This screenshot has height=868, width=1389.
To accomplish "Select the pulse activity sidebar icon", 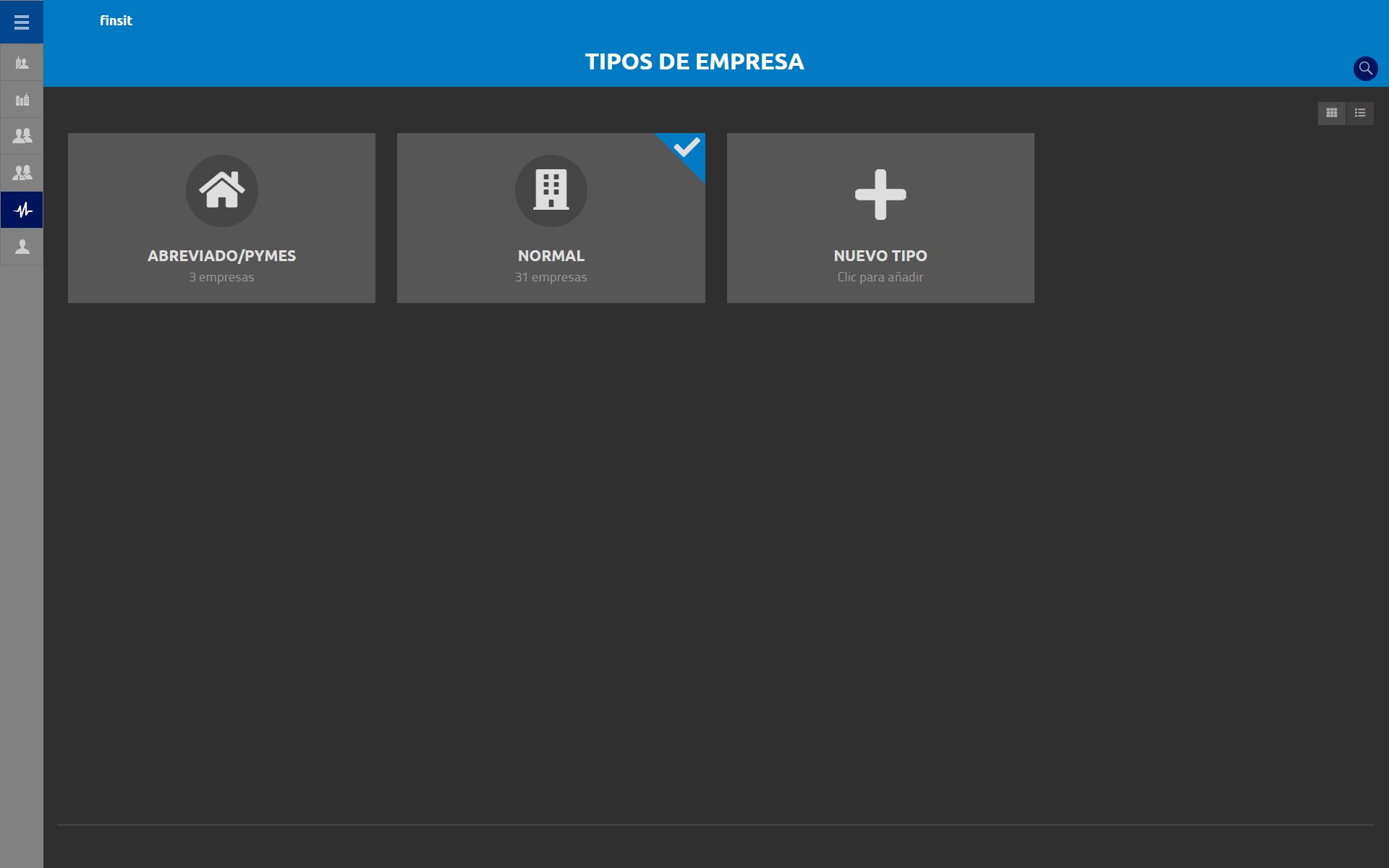I will coord(22,210).
